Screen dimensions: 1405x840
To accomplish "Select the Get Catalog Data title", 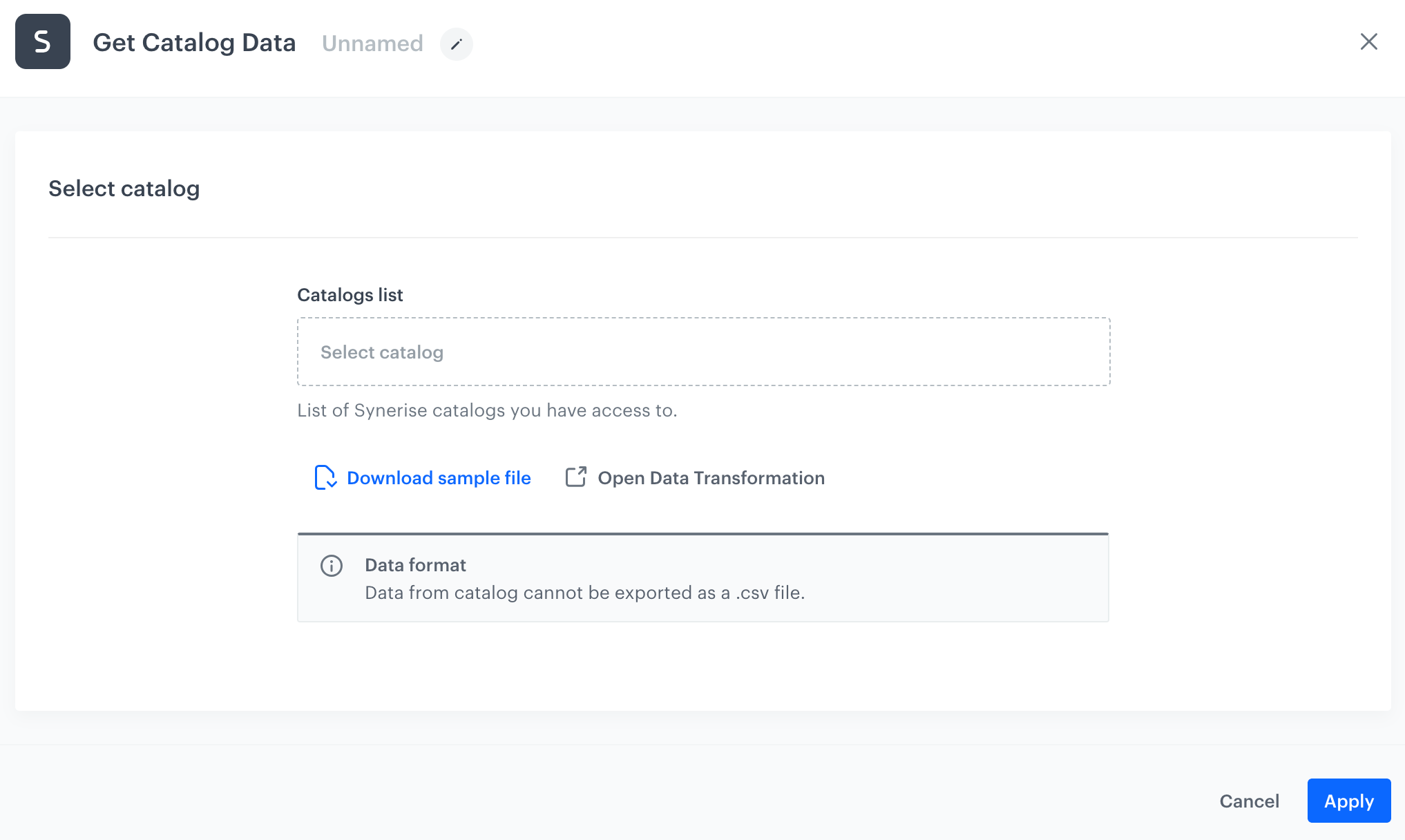I will (194, 42).
